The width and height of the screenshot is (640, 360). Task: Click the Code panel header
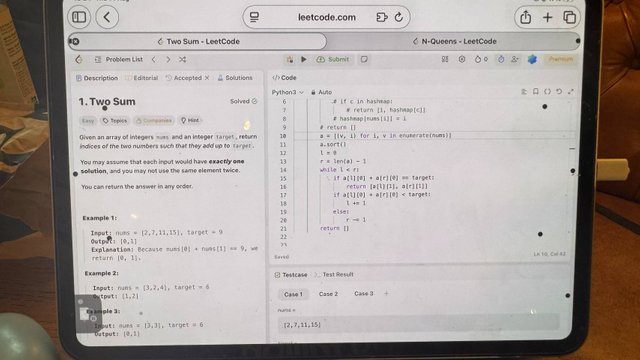click(x=284, y=78)
